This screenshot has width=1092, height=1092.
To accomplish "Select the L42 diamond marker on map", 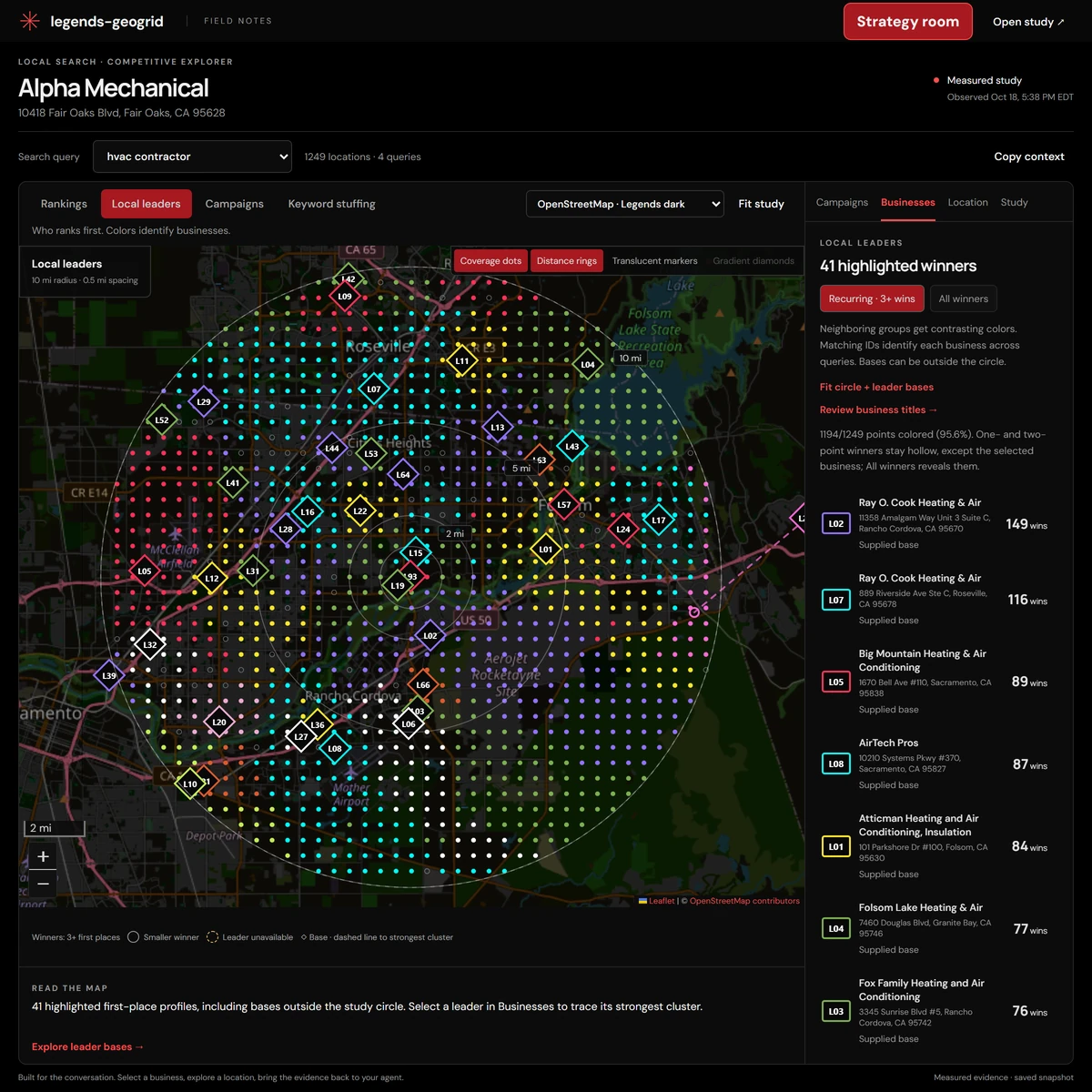I will 349,280.
